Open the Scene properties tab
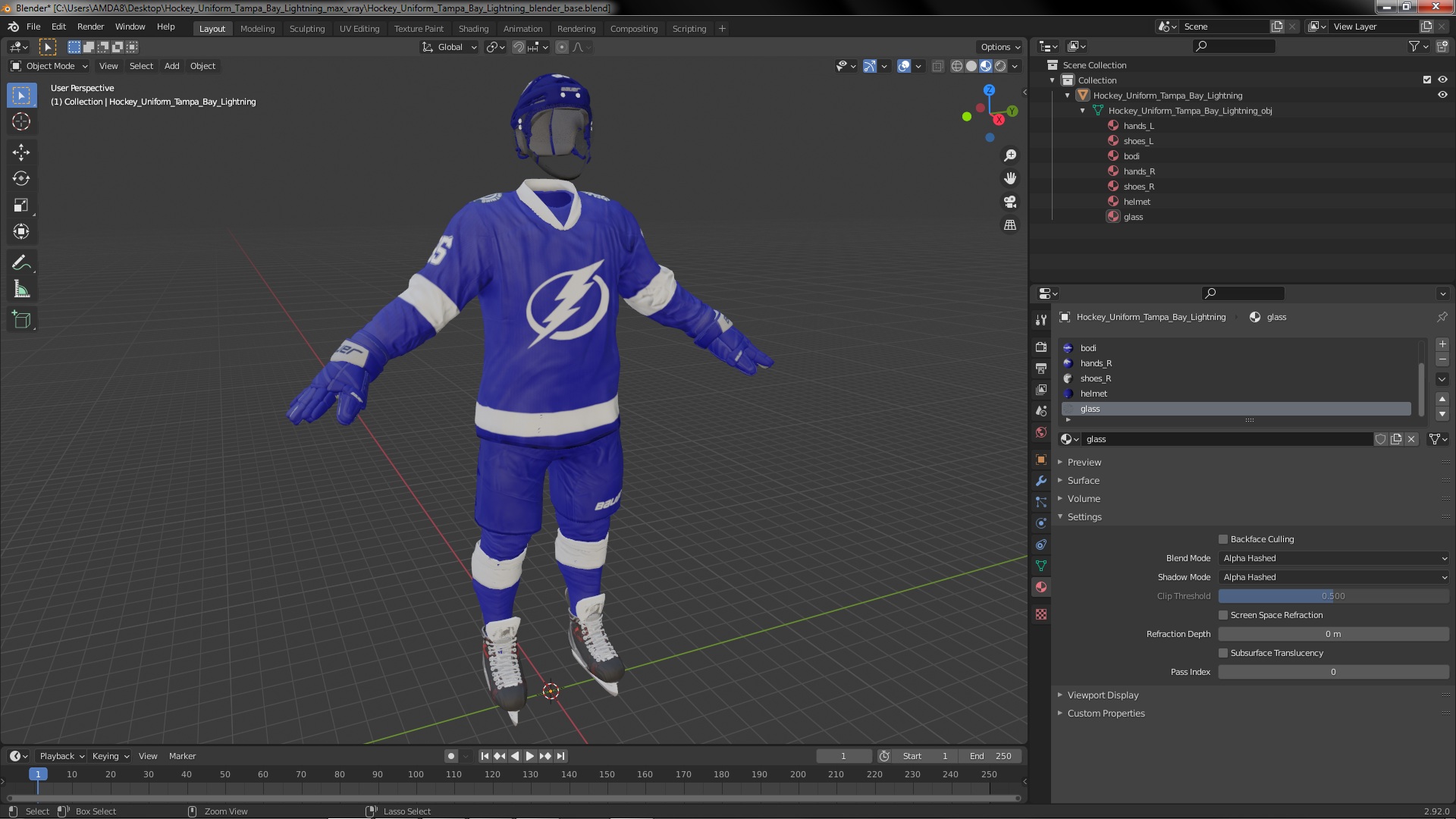This screenshot has width=1456, height=819. 1041,411
